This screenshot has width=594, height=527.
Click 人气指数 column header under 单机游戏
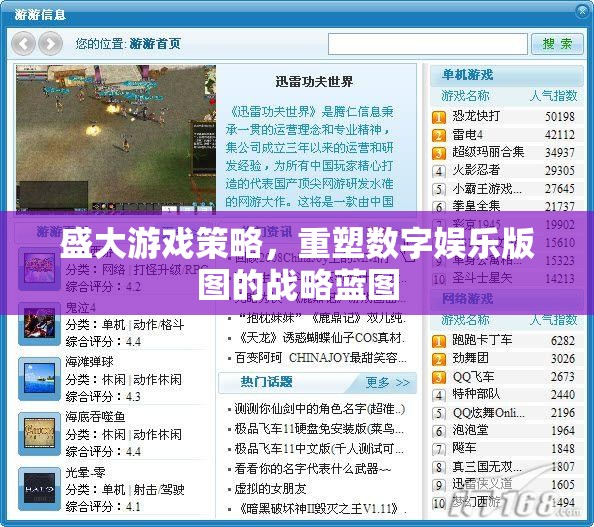[x=553, y=95]
